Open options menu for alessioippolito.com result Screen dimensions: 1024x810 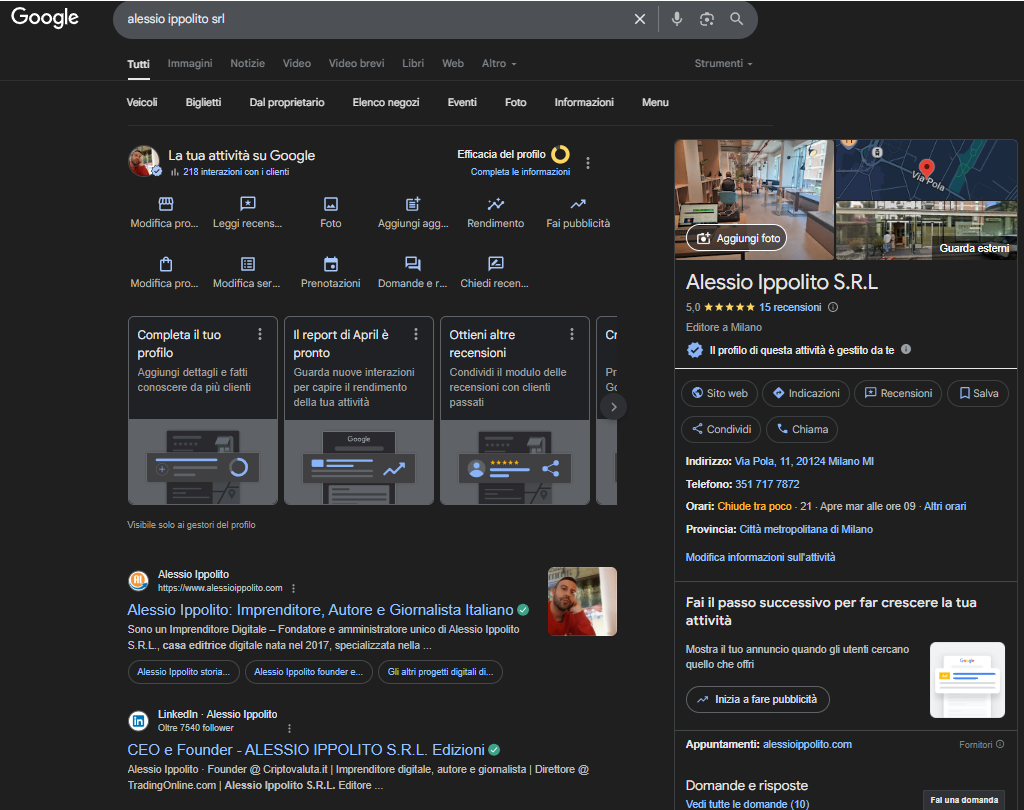293,589
